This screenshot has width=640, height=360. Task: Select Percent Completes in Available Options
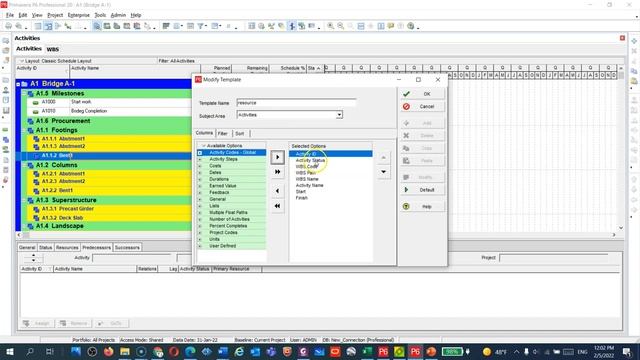[228, 226]
